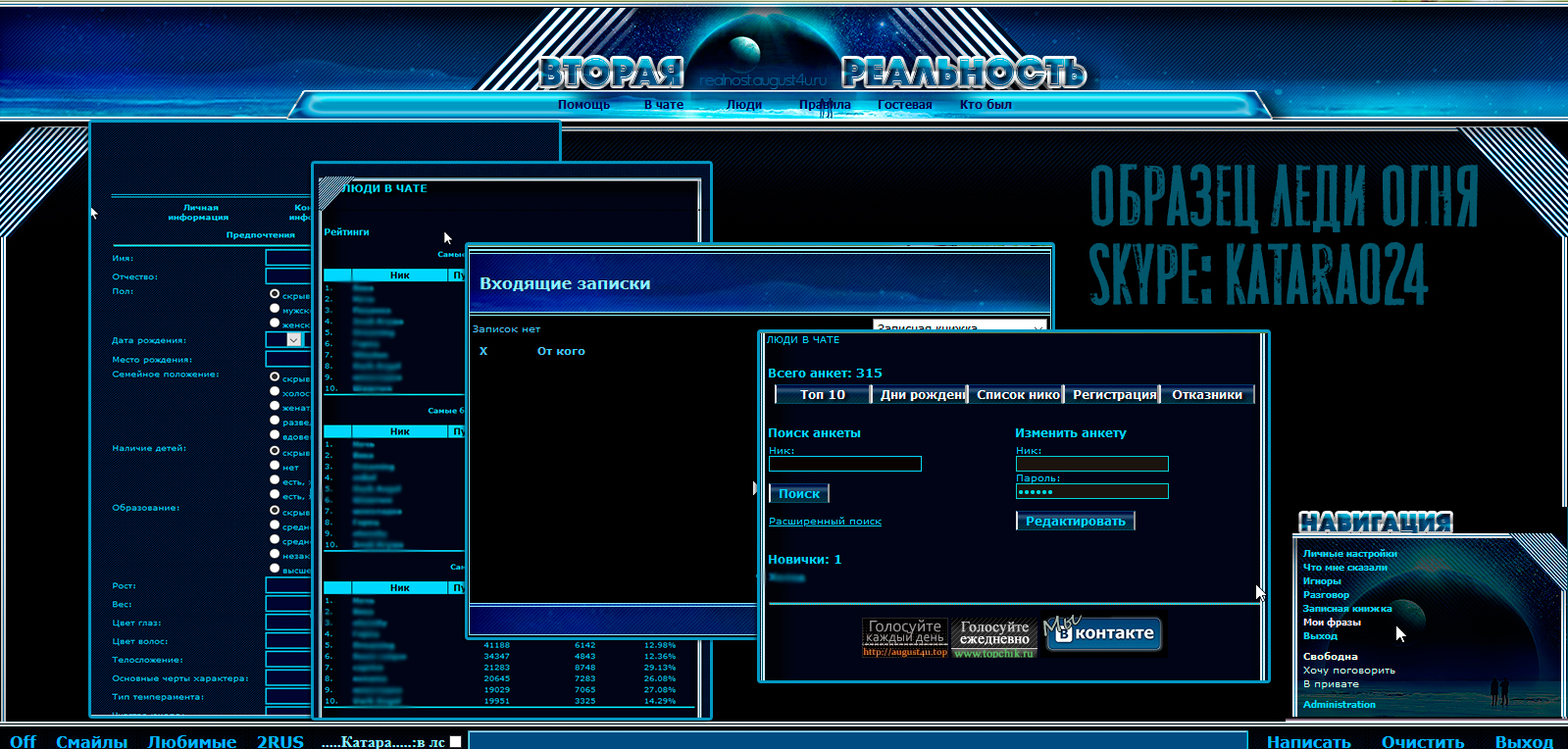This screenshot has width=1568, height=749.
Task: Follow the Расширенный поиск link
Action: point(825,522)
